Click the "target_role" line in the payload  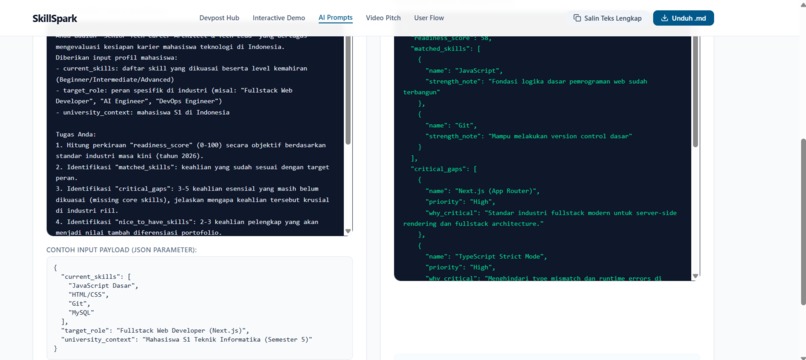155,330
